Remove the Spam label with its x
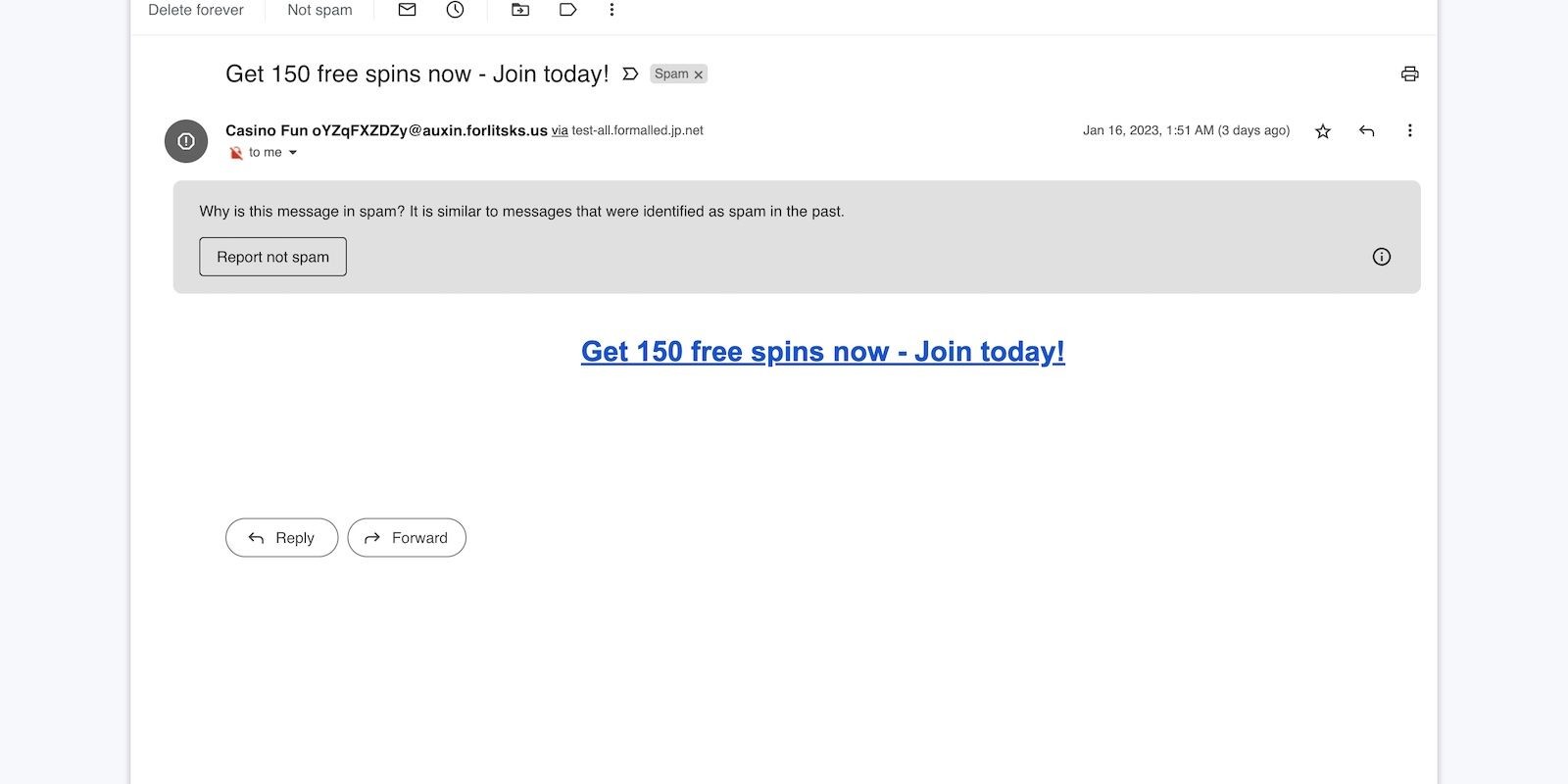This screenshot has width=1568, height=784. click(699, 74)
